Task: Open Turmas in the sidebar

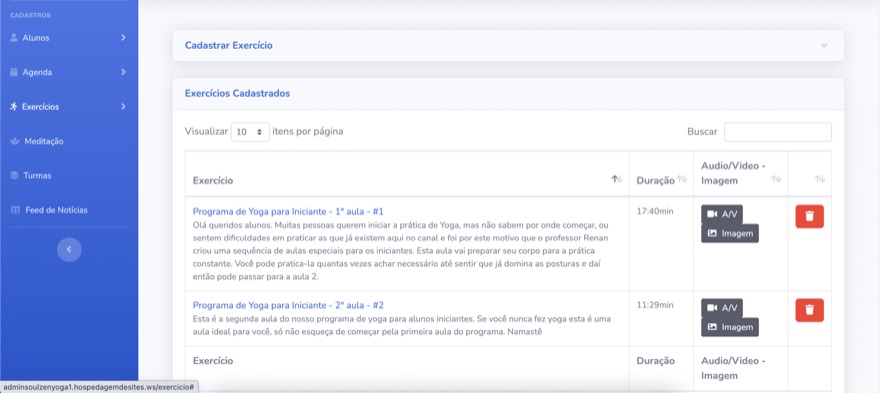Action: 37,176
